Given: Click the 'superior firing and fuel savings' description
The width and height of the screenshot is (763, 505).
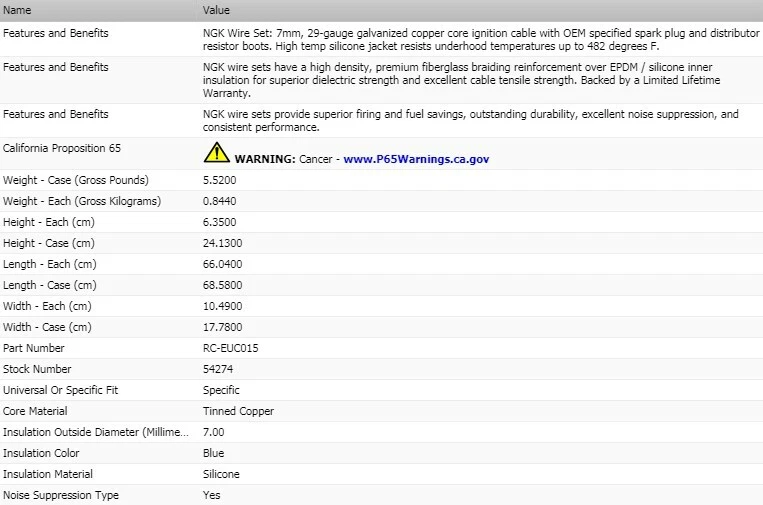Looking at the screenshot, I should 471,120.
